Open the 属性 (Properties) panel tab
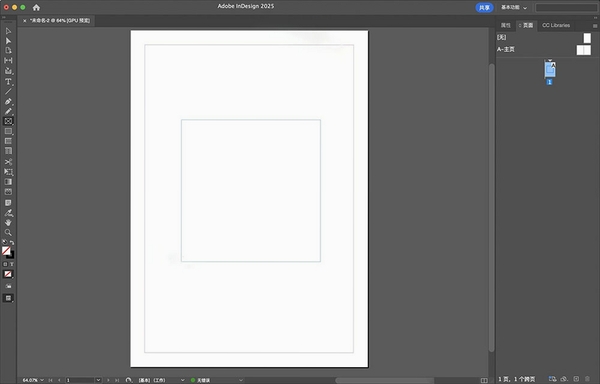Screen dimensions: 600x384 (x=505, y=25)
